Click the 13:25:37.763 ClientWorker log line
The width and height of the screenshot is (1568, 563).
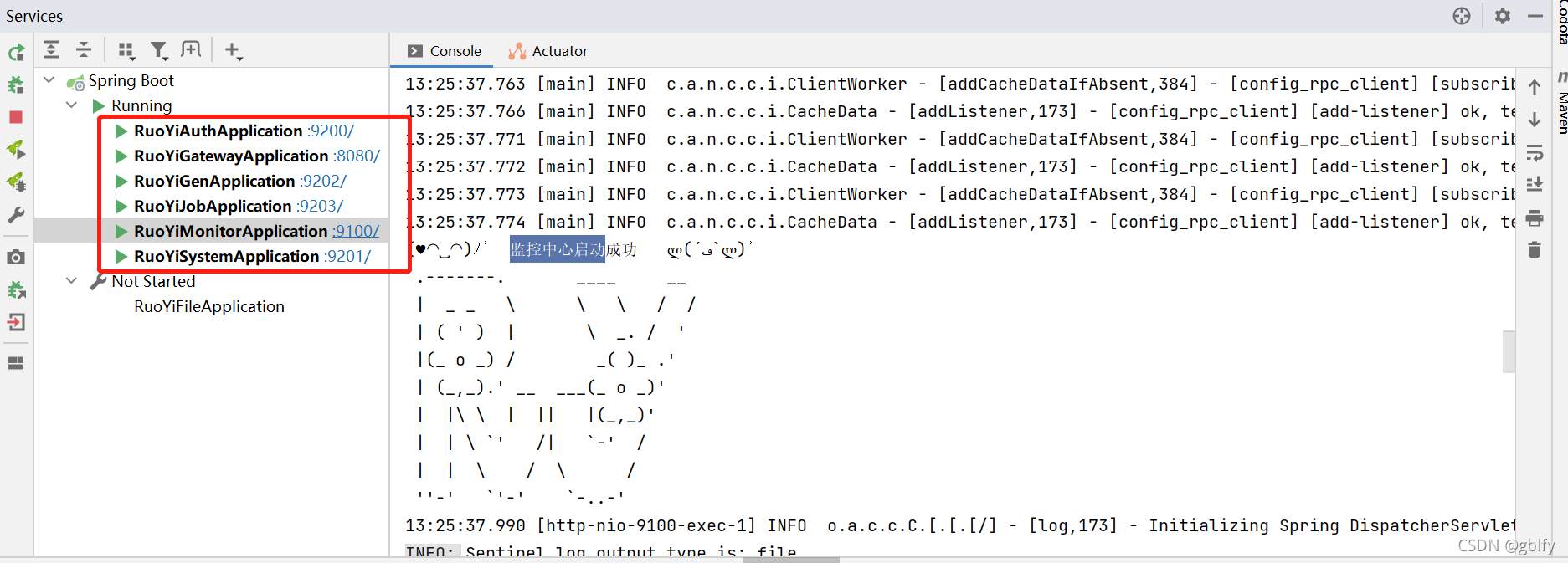(960, 84)
